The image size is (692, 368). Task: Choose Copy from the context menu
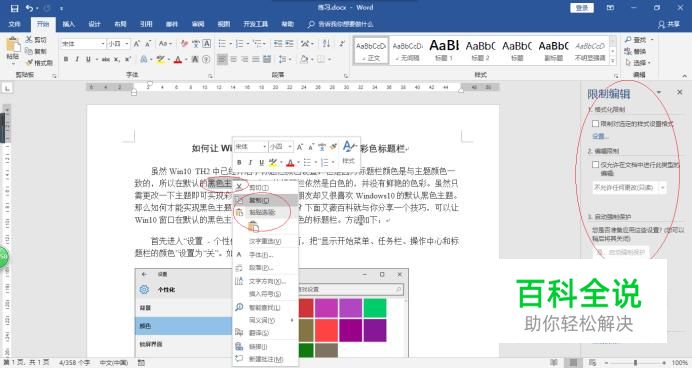click(266, 200)
